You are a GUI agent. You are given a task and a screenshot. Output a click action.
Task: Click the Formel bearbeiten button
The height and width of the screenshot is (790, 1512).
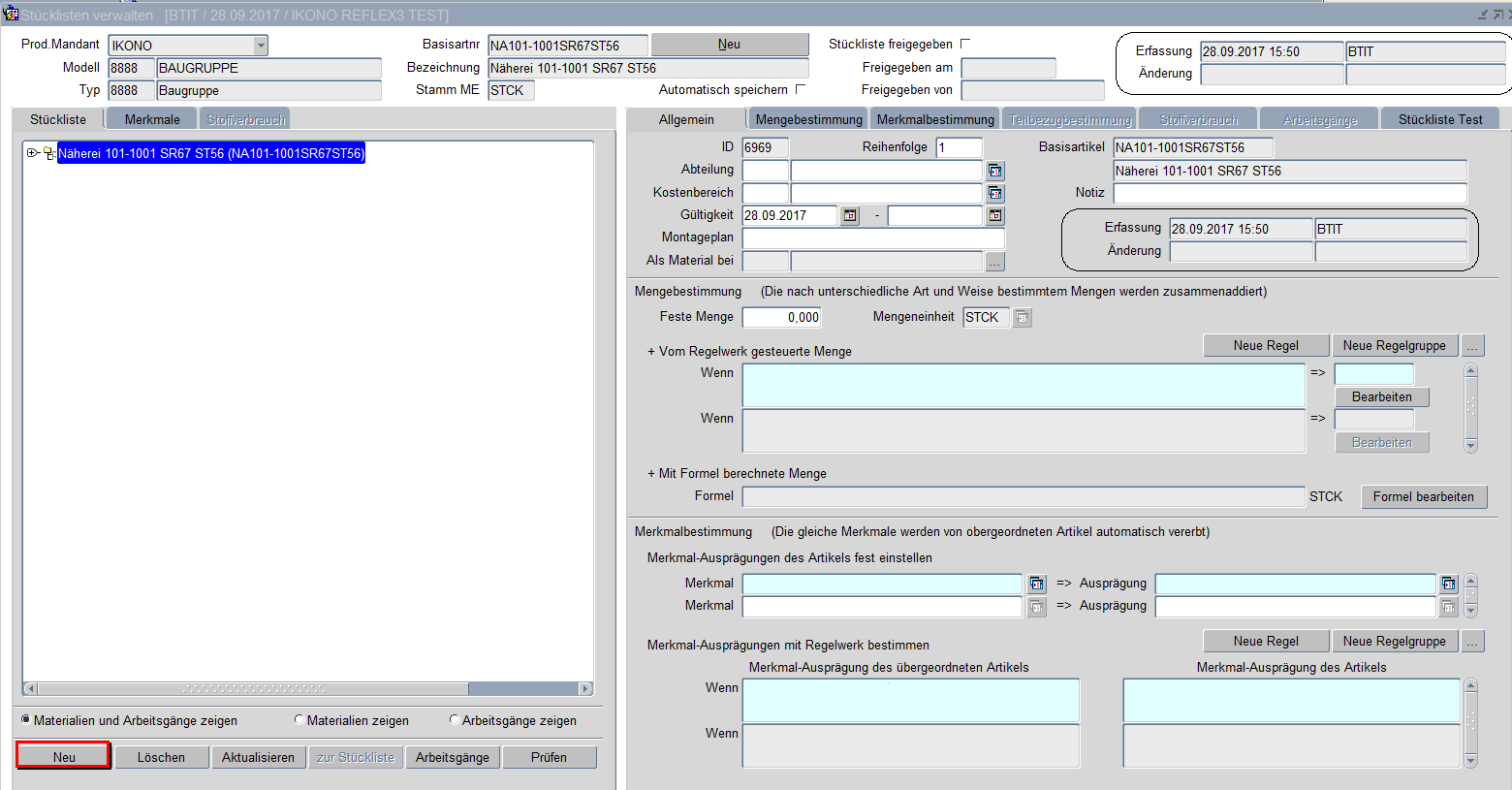click(x=1423, y=496)
